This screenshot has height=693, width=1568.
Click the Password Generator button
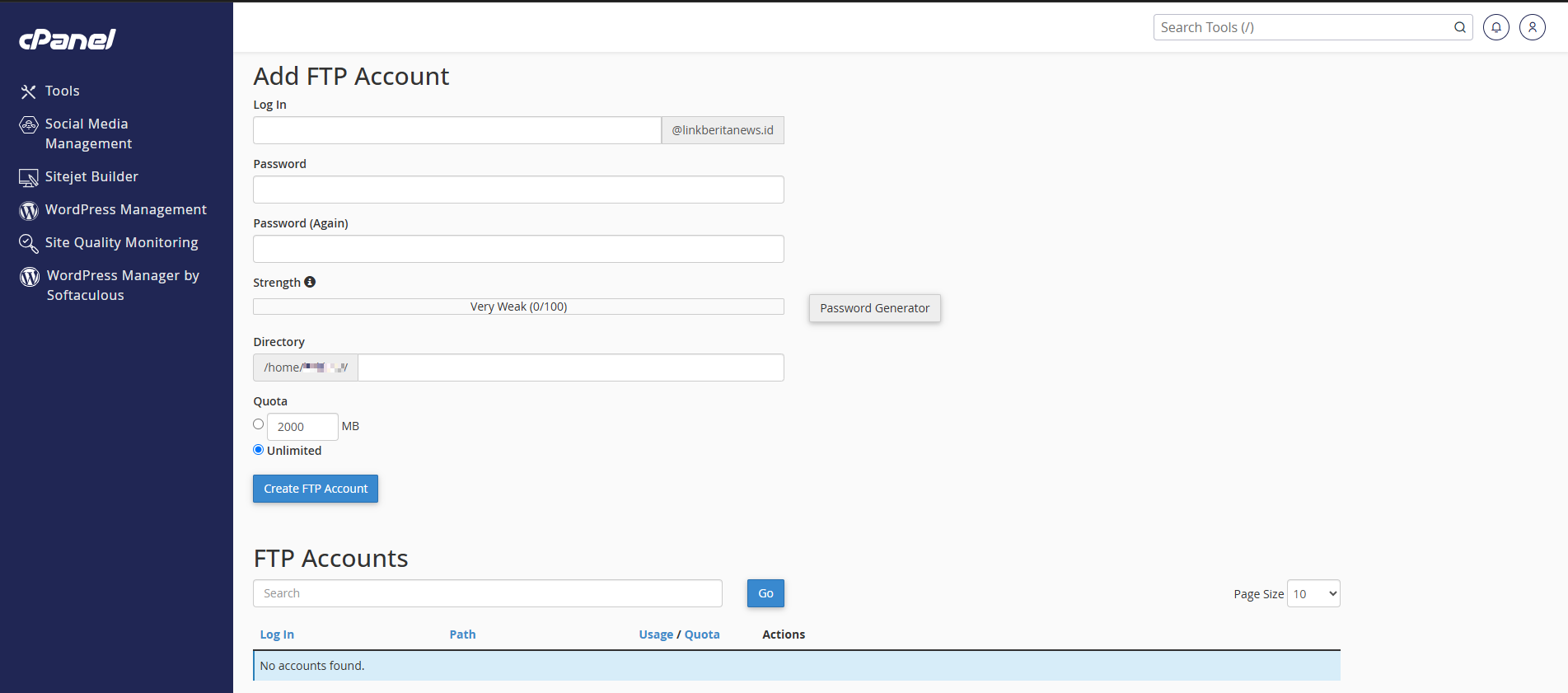pos(874,308)
